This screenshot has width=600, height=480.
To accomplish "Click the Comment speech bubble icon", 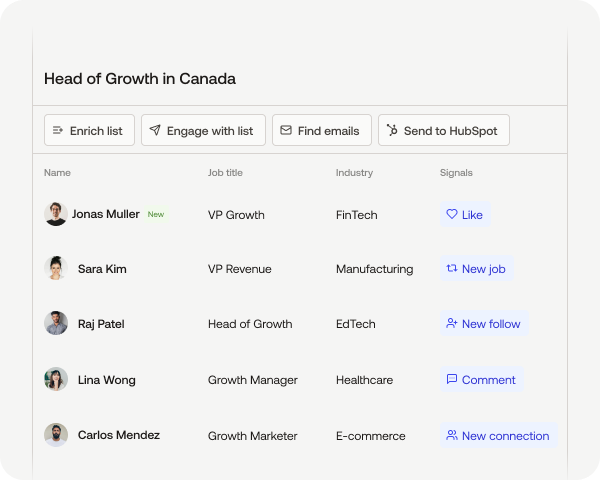I will [x=452, y=380].
